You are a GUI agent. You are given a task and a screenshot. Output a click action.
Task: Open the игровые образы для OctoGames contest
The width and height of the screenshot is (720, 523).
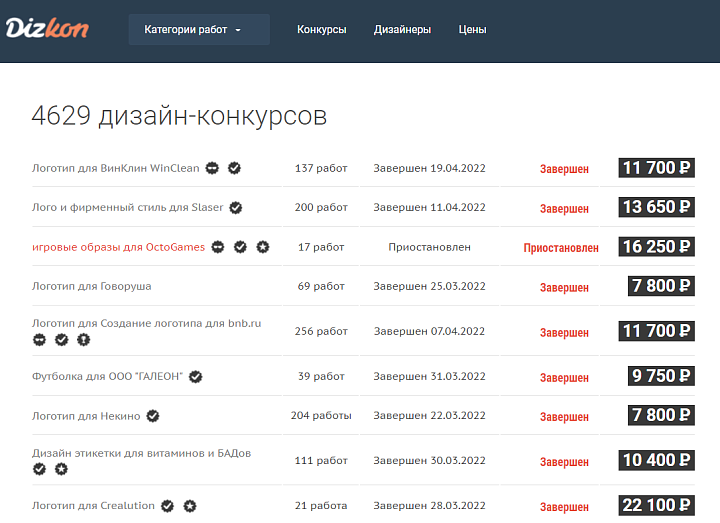pos(118,247)
